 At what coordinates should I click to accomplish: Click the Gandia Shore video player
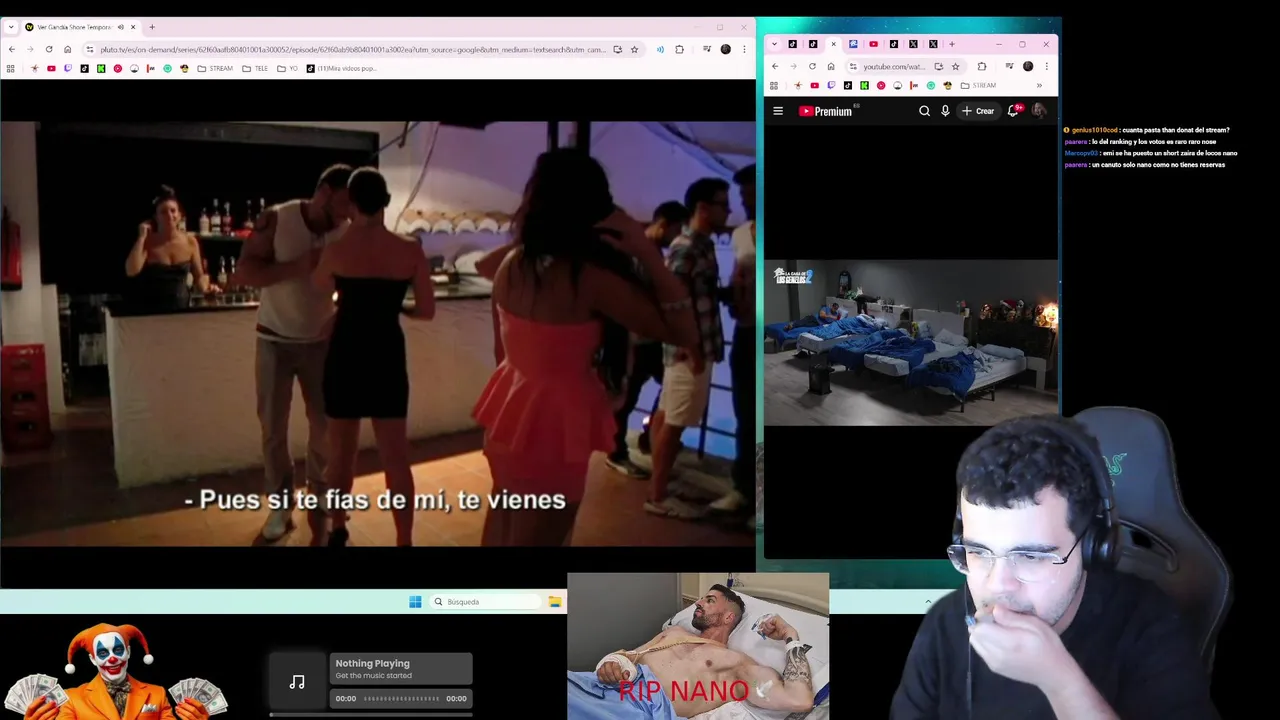point(378,333)
